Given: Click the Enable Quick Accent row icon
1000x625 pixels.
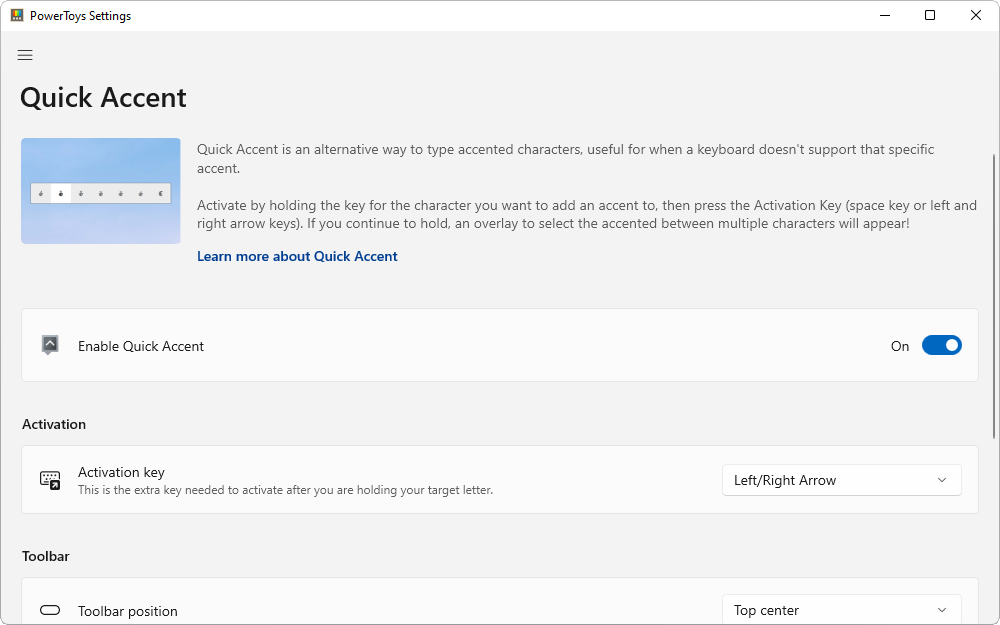Looking at the screenshot, I should pyautogui.click(x=50, y=345).
